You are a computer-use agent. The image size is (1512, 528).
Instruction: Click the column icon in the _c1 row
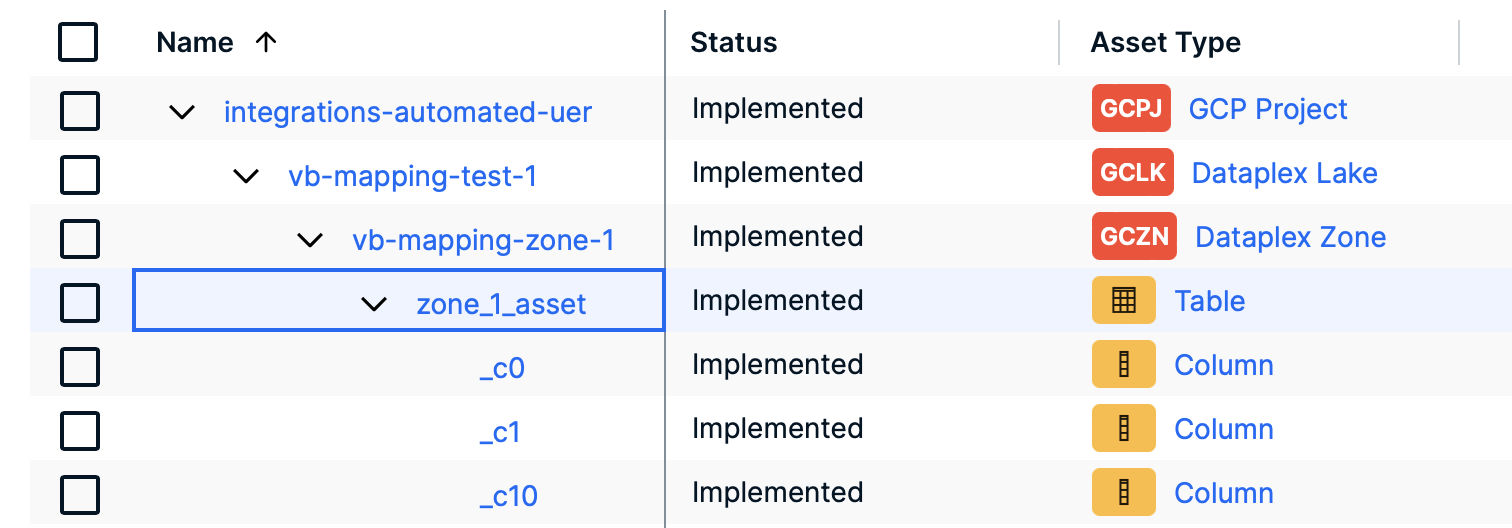(1124, 429)
